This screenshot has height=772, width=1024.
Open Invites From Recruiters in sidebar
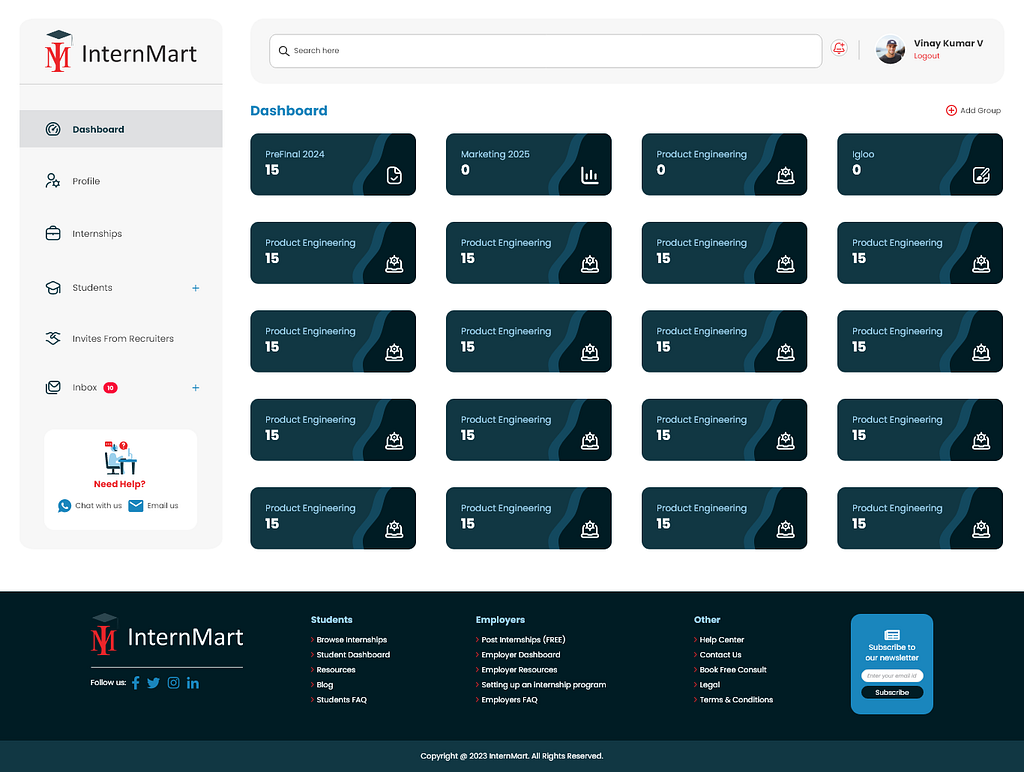(122, 339)
